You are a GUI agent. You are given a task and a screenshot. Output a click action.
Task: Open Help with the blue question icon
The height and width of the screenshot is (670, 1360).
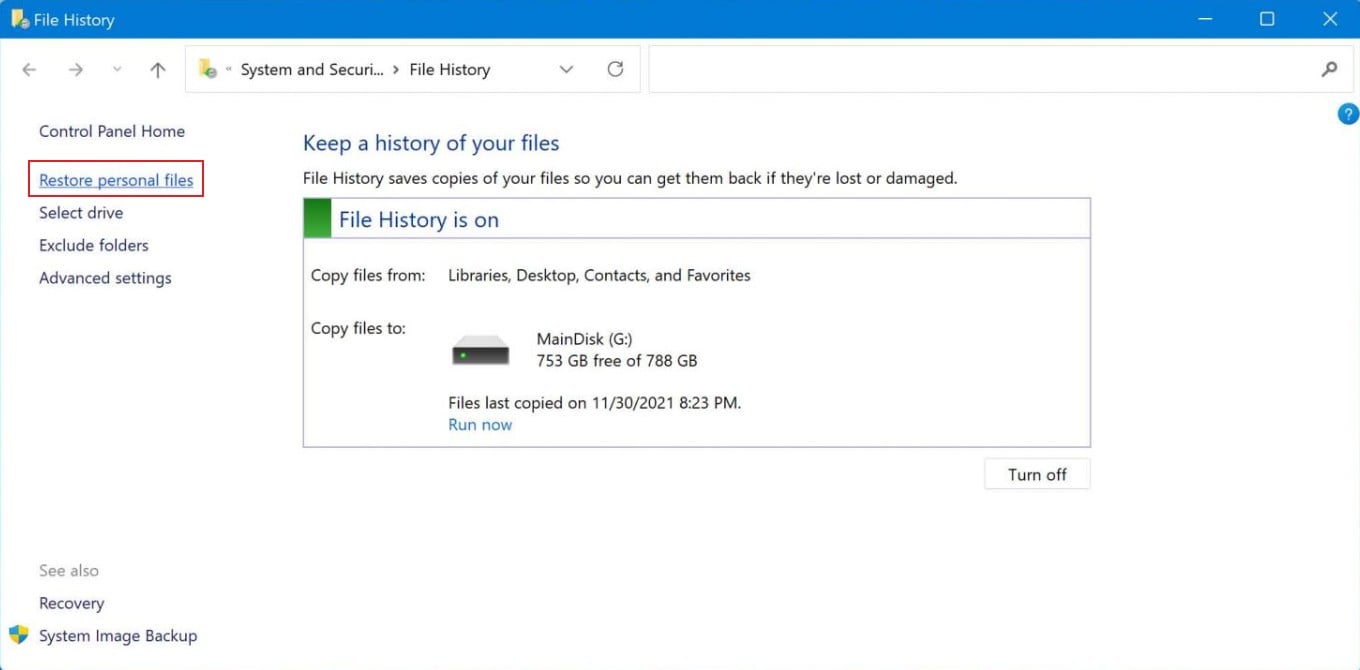coord(1347,114)
